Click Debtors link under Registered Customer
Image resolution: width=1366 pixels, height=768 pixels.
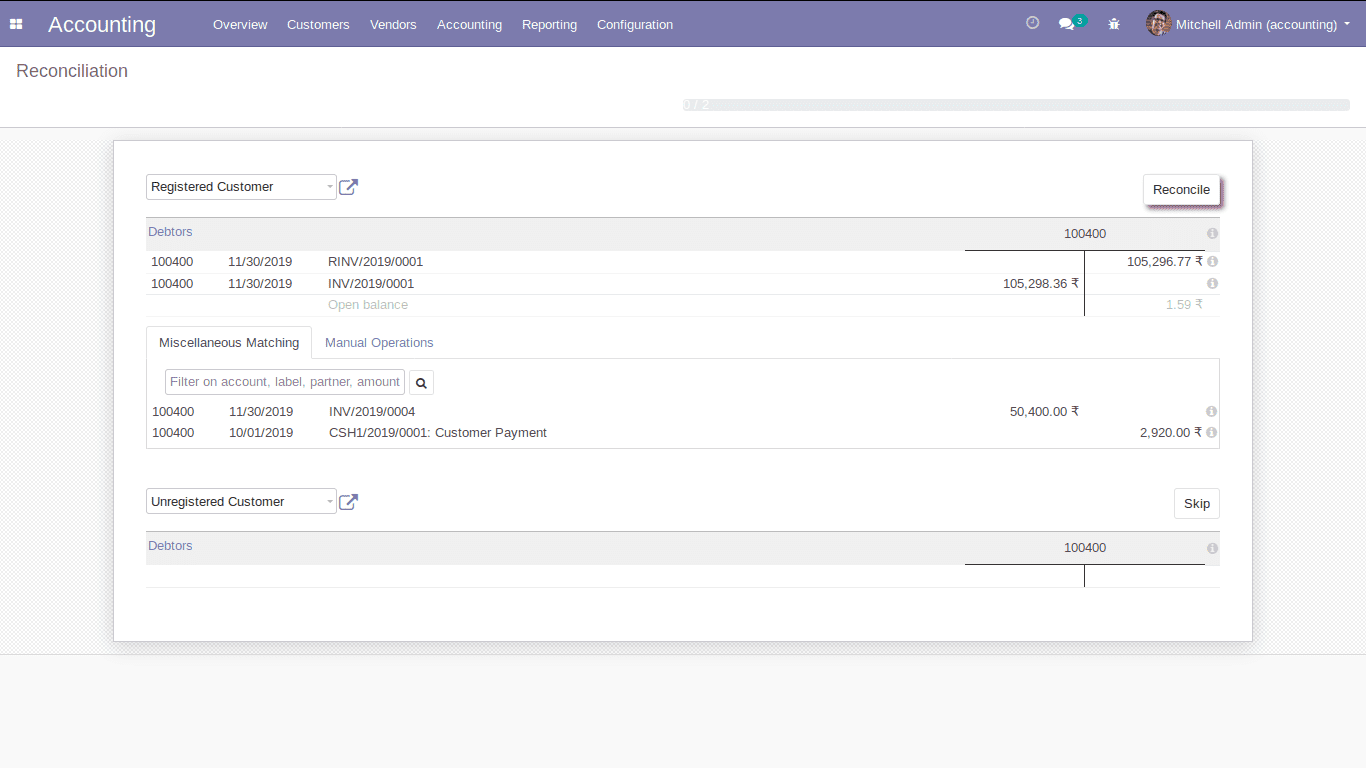point(170,232)
